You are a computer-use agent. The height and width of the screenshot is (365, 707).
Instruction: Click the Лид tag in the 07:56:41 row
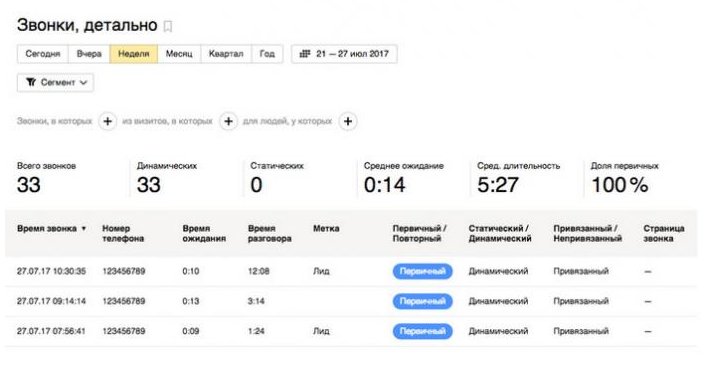(x=321, y=331)
